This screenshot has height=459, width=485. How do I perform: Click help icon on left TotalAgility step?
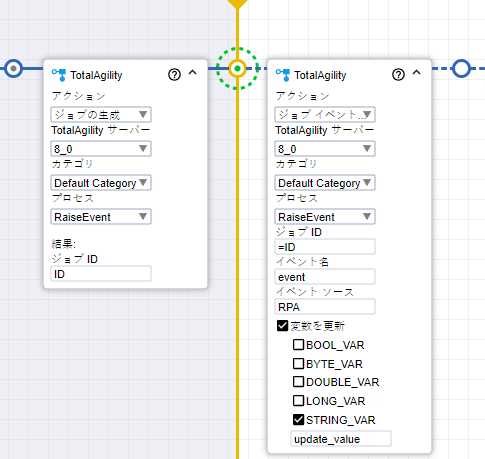coord(174,74)
